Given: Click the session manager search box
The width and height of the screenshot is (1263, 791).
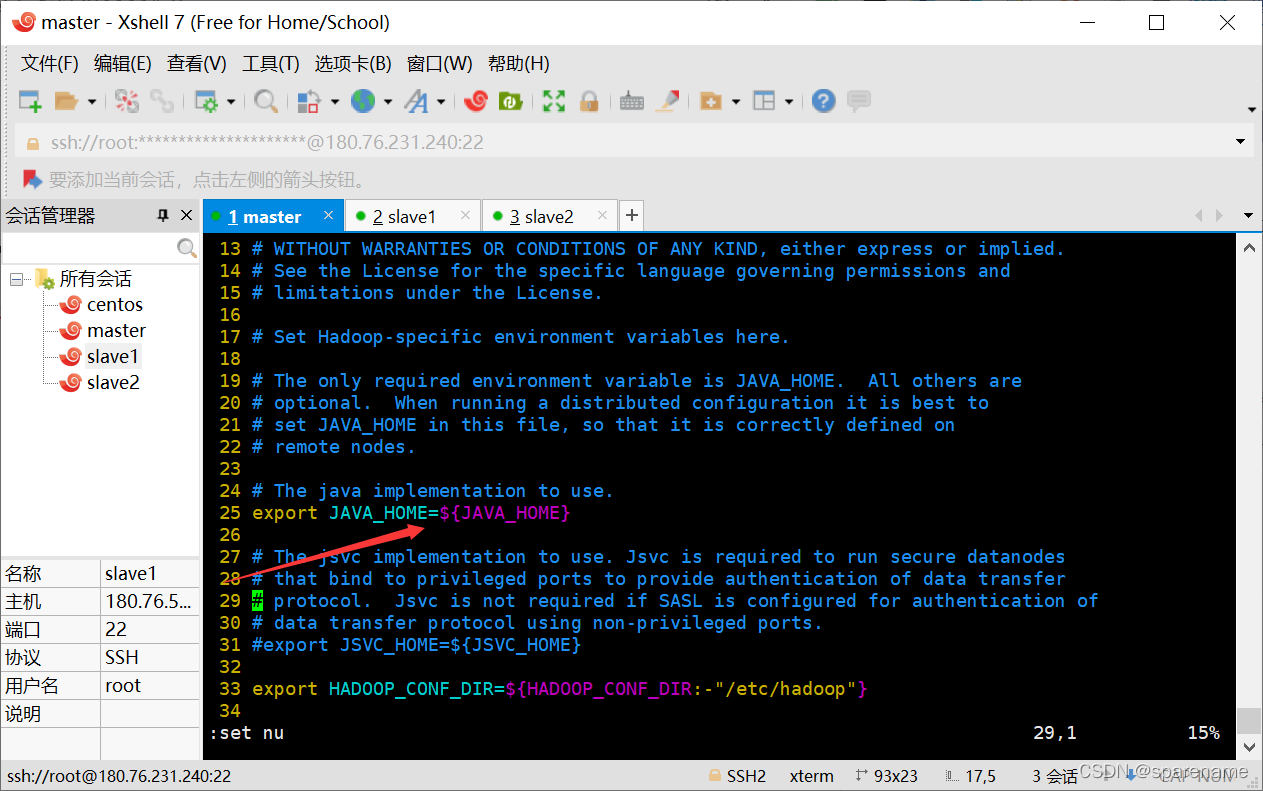Looking at the screenshot, I should point(88,247).
